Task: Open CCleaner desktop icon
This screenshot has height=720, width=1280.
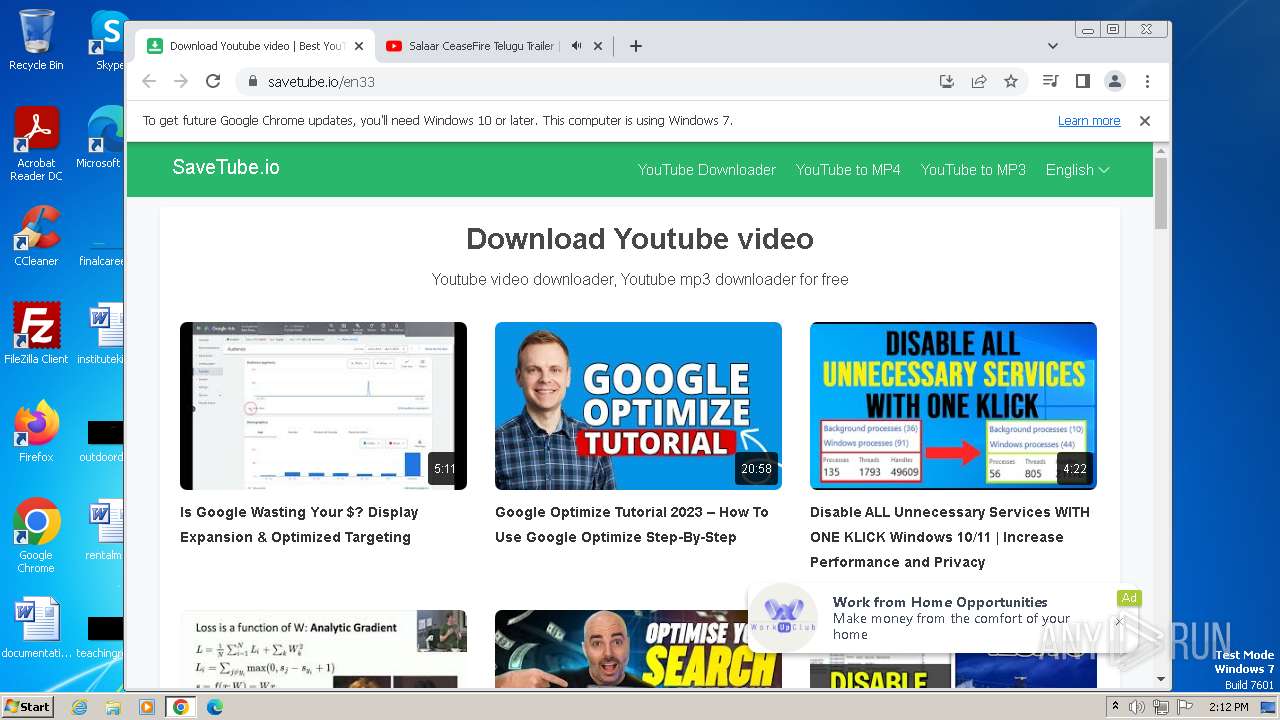Action: coord(36,236)
